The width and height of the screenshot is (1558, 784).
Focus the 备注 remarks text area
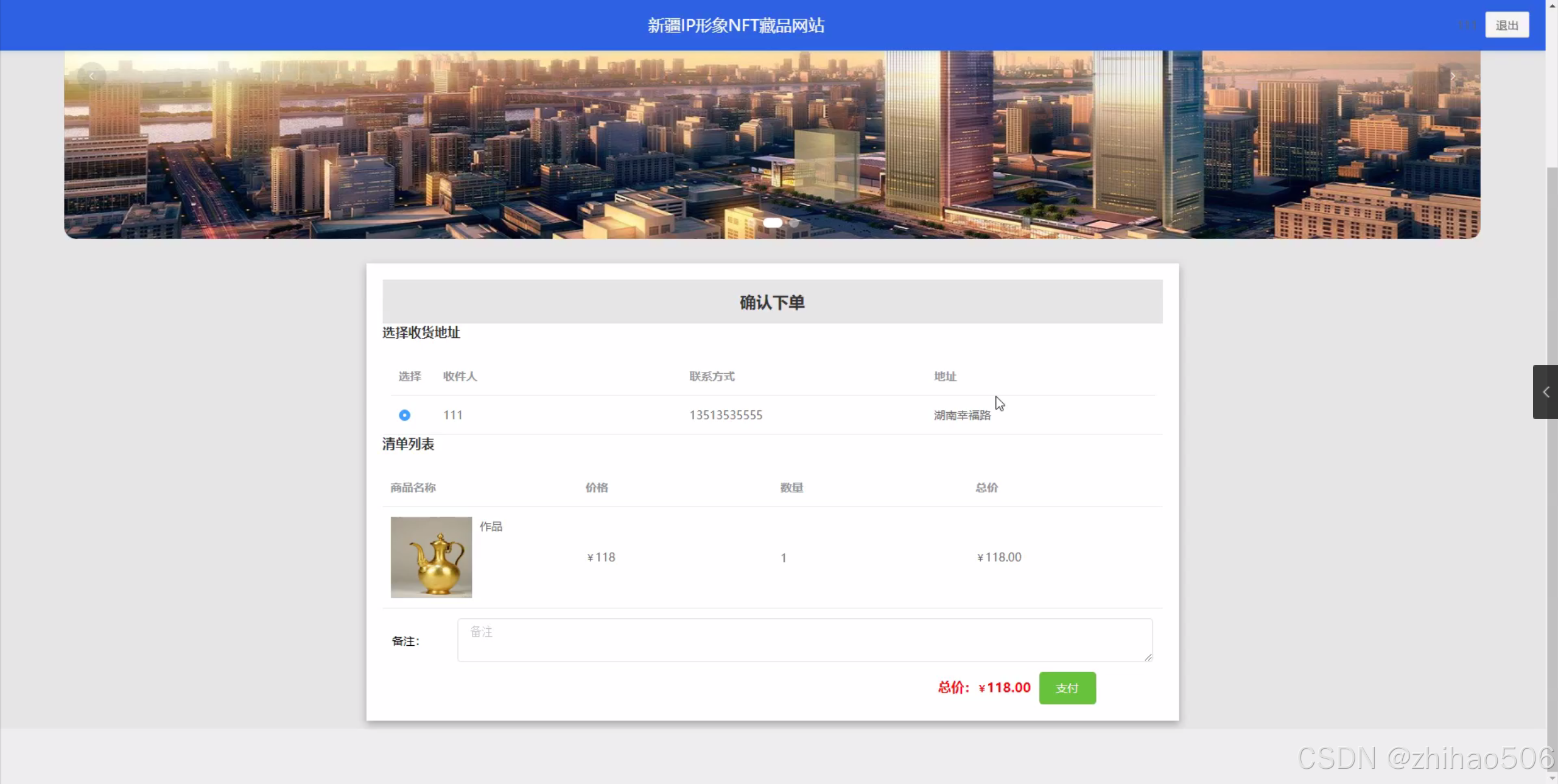(x=804, y=640)
